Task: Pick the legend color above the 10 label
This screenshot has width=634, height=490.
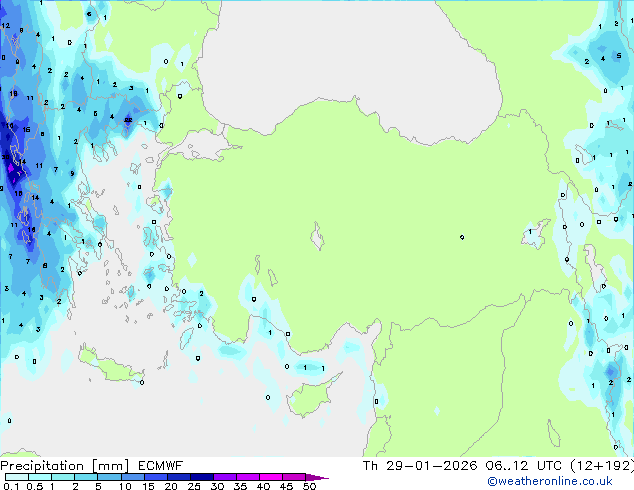Action: pos(123,477)
